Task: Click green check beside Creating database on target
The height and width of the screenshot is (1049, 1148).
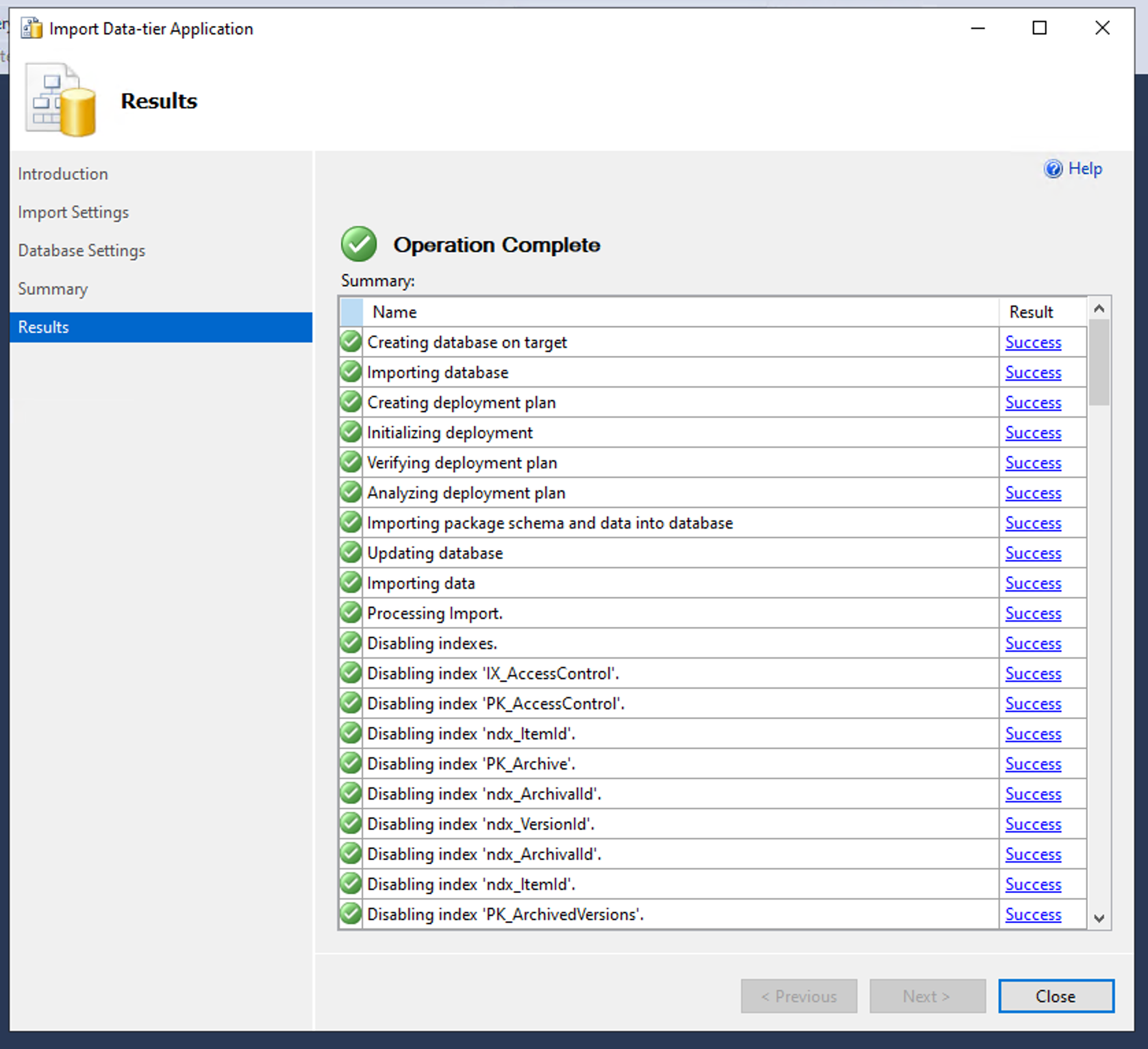Action: (x=351, y=342)
